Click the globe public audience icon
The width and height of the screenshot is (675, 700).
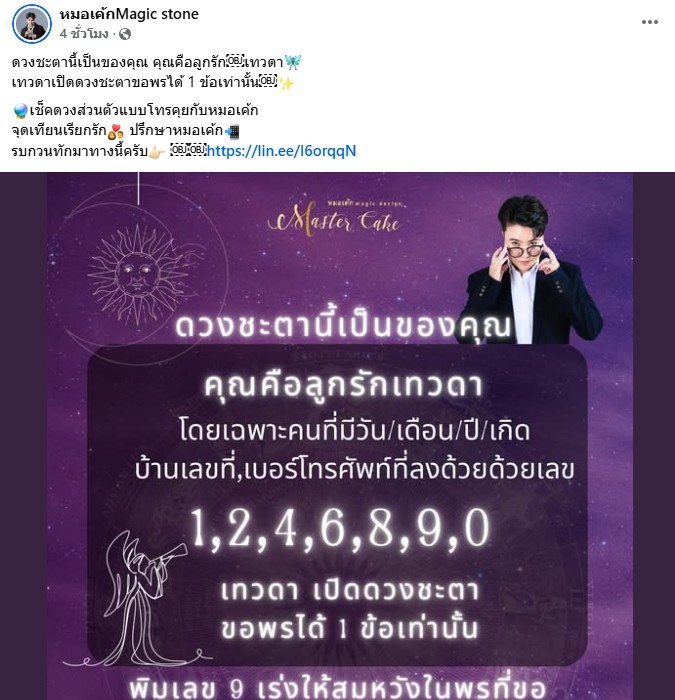pyautogui.click(x=125, y=34)
